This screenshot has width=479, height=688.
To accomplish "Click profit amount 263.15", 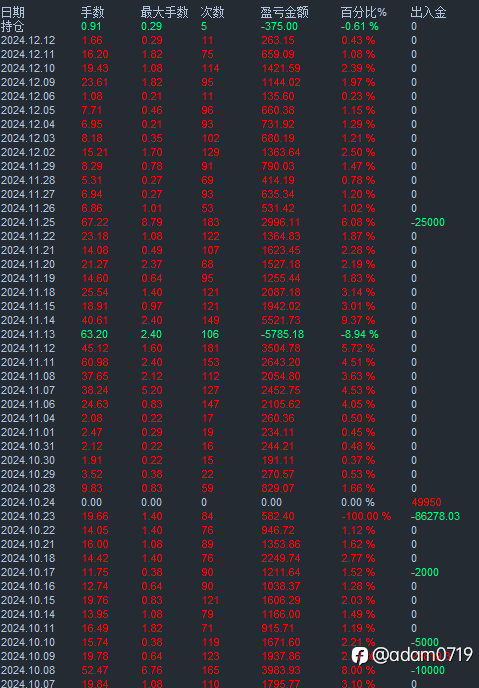I will [278, 40].
